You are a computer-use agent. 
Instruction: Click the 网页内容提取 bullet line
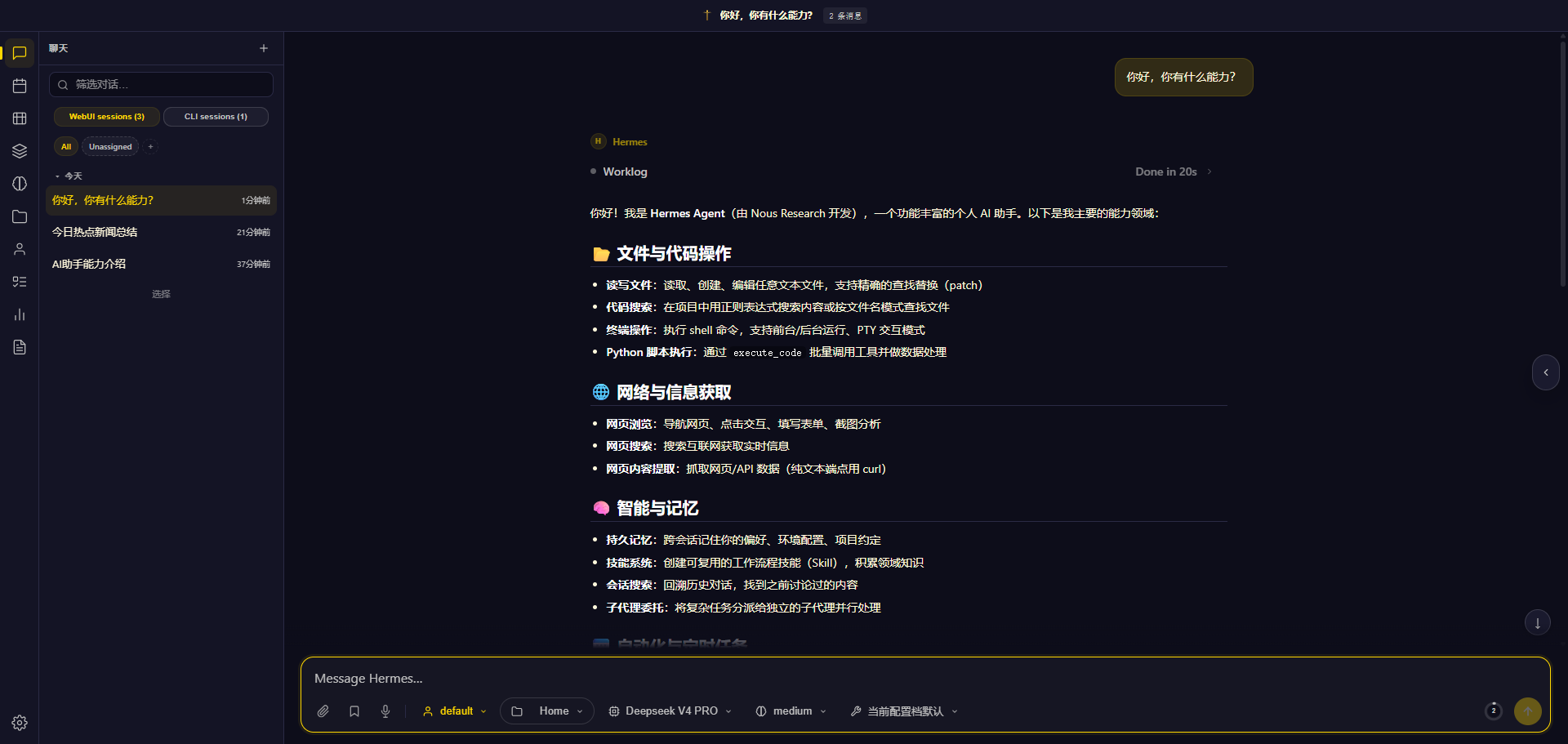click(x=746, y=469)
